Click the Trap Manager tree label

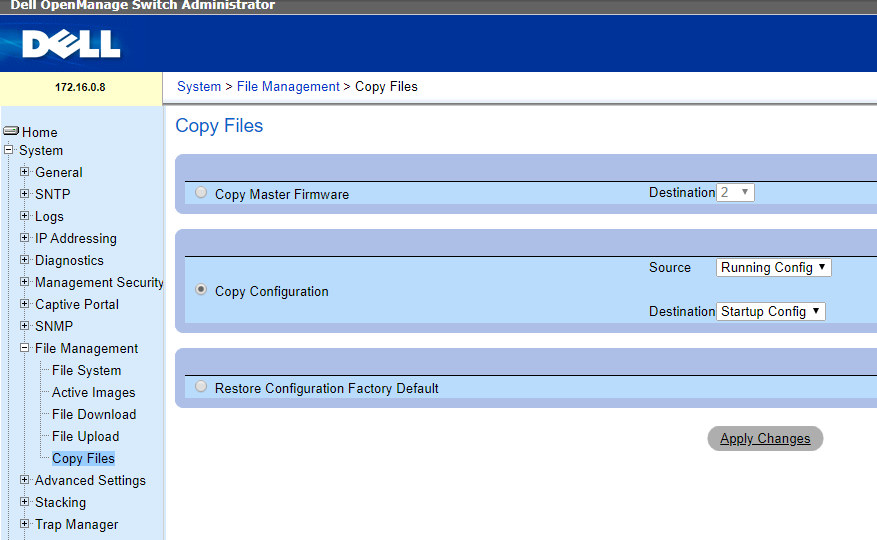[77, 524]
